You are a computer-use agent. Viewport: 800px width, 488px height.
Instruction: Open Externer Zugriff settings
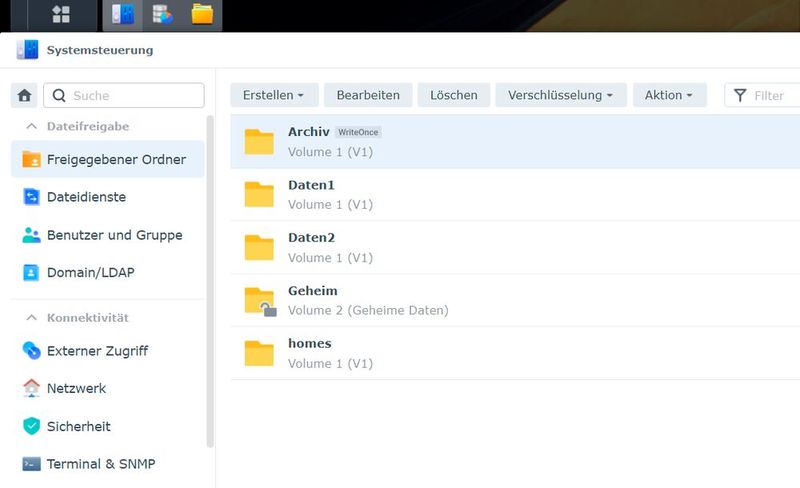point(108,351)
